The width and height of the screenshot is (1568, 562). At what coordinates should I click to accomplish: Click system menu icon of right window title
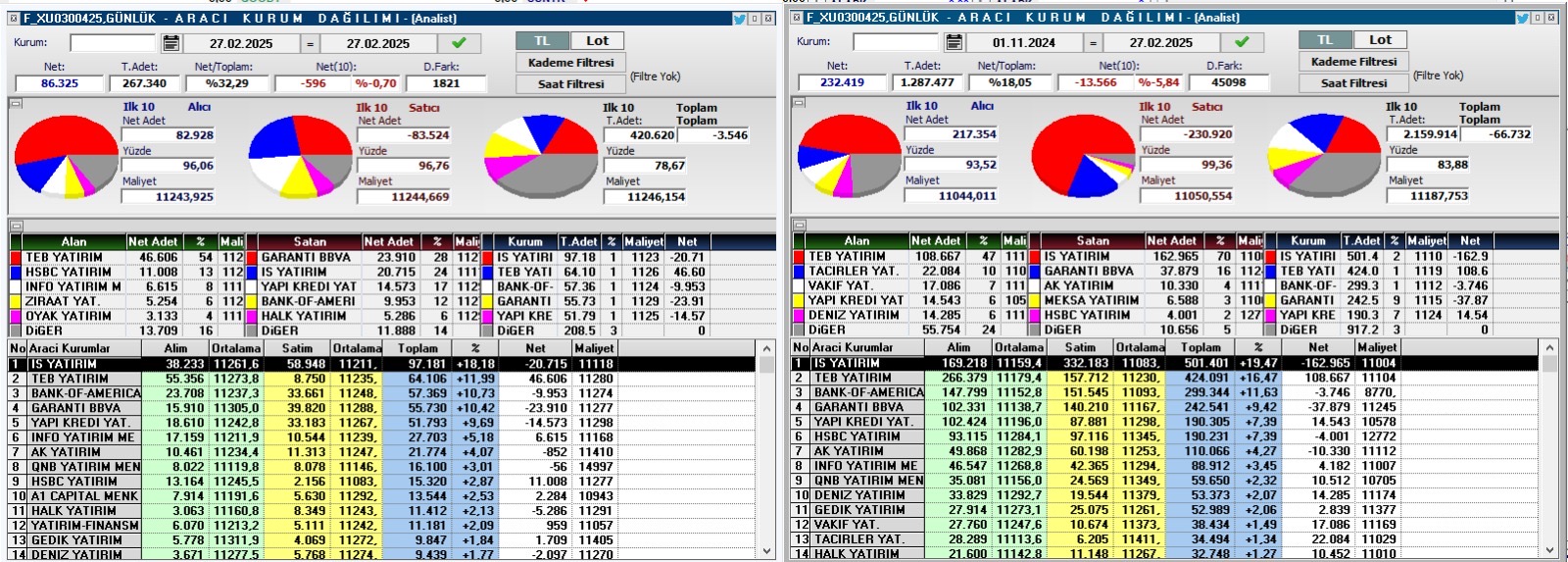point(797,18)
